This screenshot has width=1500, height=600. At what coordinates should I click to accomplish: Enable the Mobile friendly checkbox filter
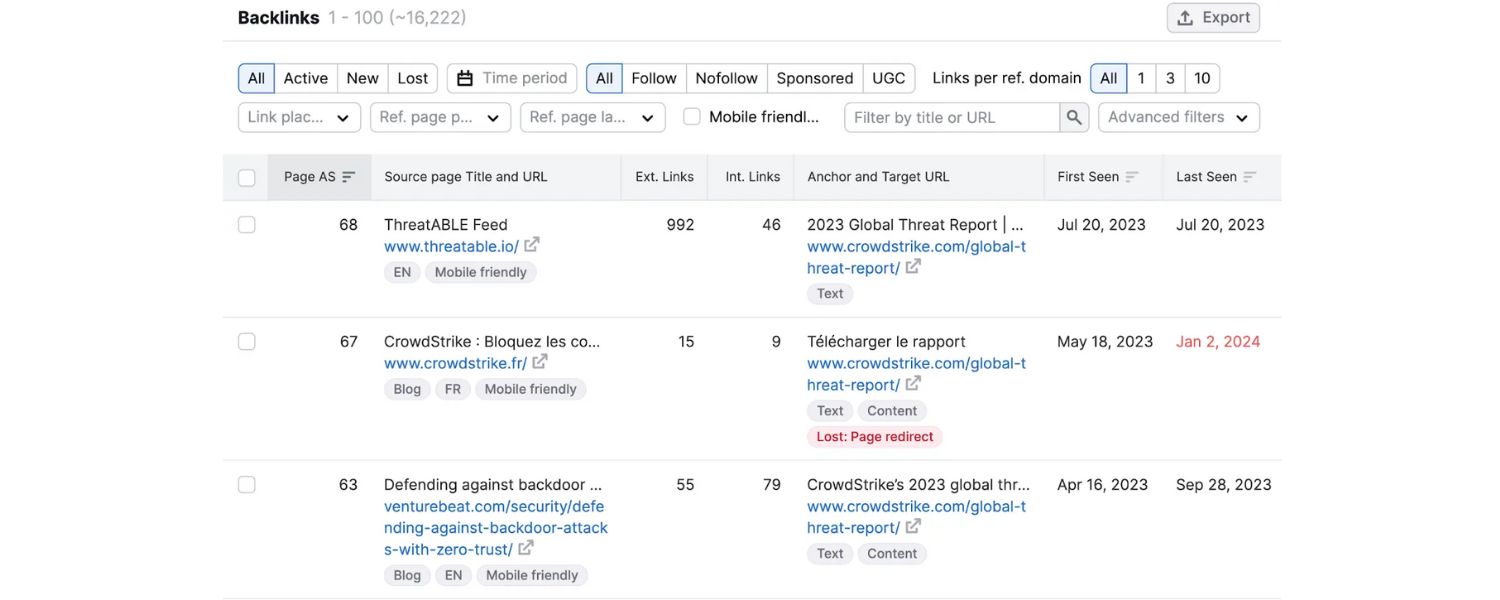click(x=691, y=116)
